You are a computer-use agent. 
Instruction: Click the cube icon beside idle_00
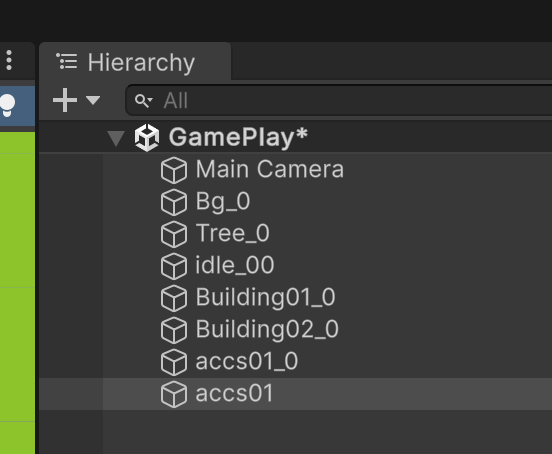(x=174, y=266)
